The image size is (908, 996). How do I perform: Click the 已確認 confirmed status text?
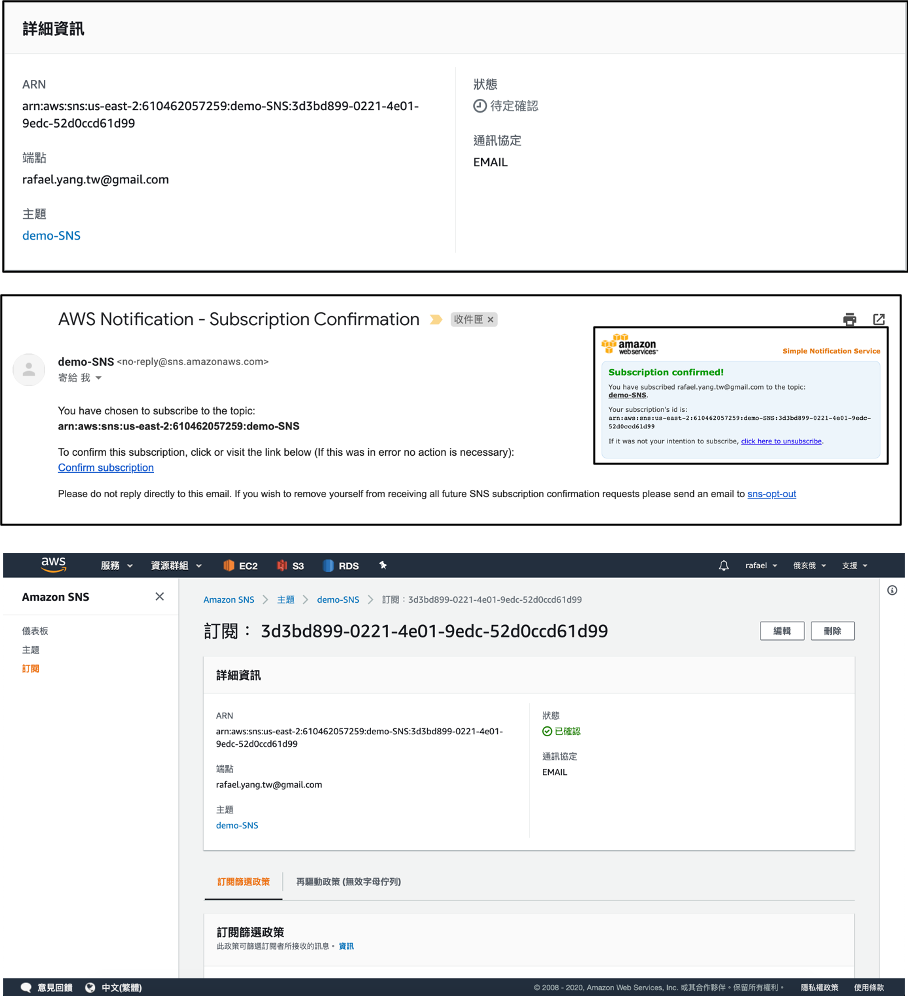pyautogui.click(x=567, y=731)
